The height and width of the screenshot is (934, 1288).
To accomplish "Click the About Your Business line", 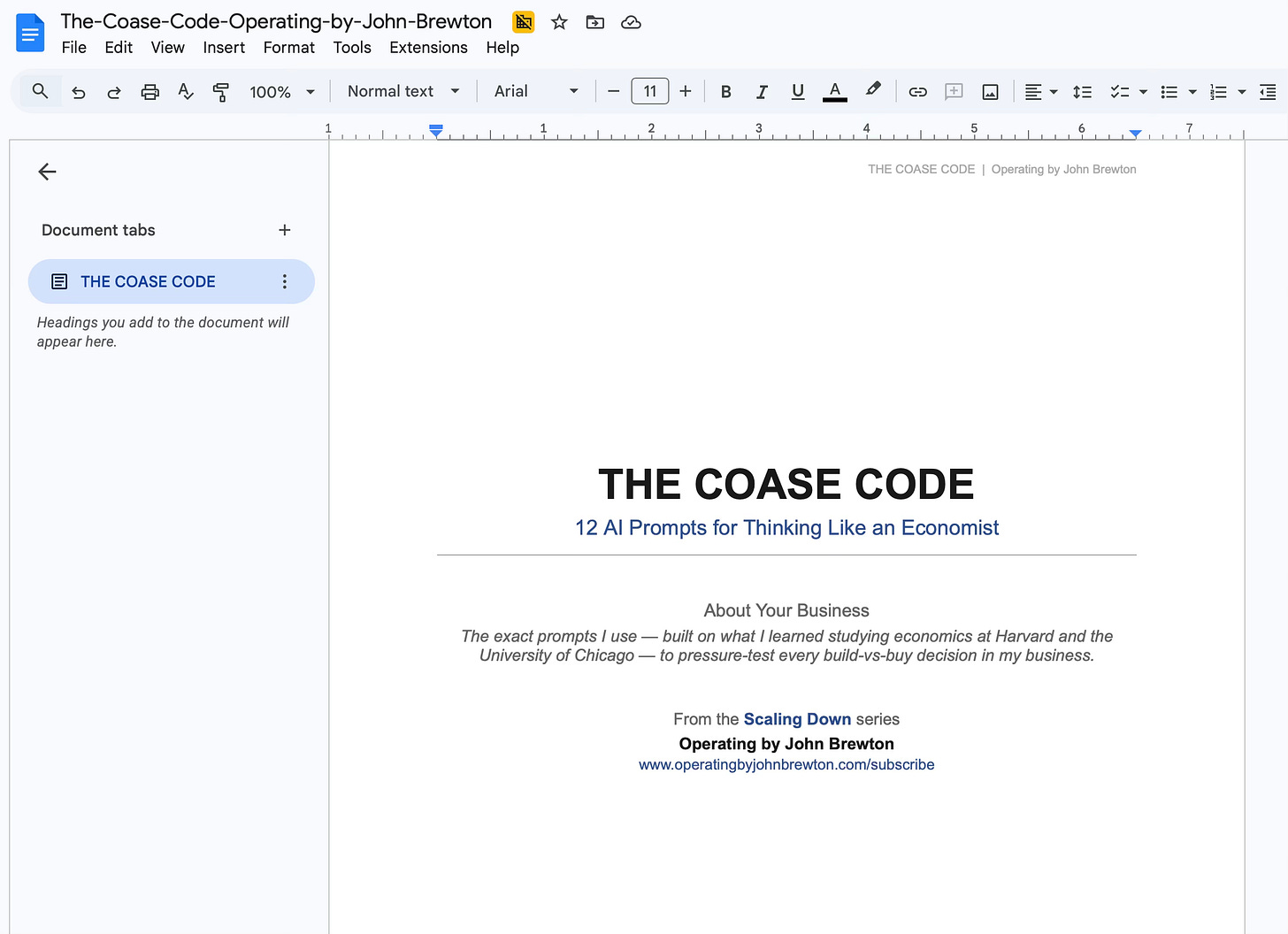I will tap(786, 610).
